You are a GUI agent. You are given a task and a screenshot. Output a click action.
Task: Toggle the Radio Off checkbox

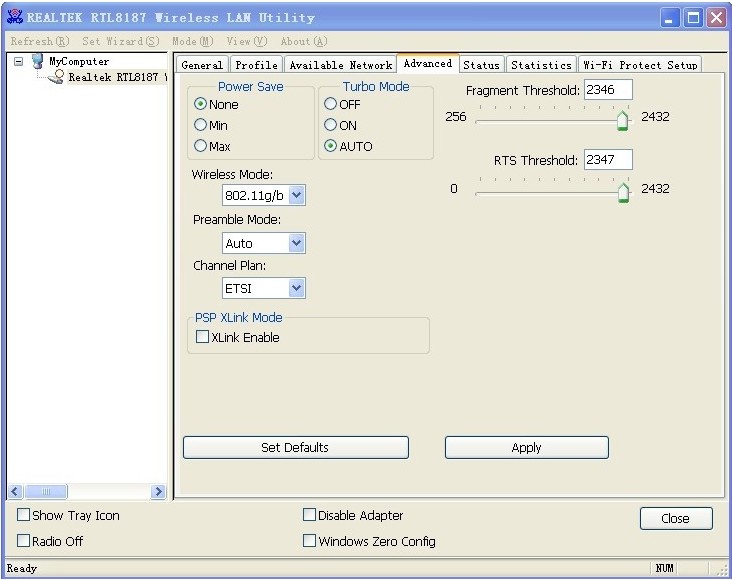coord(23,541)
